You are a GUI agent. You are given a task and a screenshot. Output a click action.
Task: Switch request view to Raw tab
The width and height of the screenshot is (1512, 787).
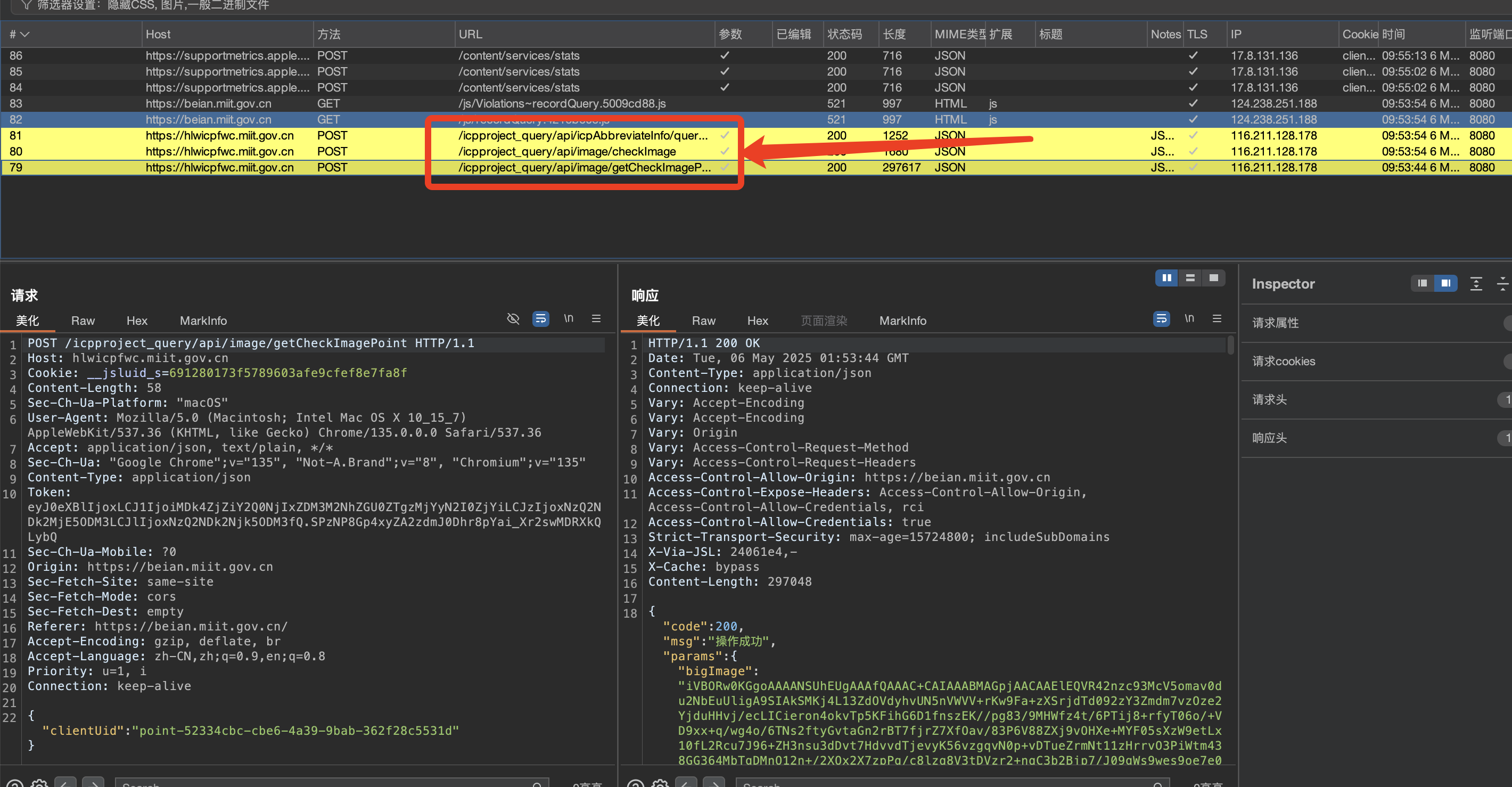(83, 321)
